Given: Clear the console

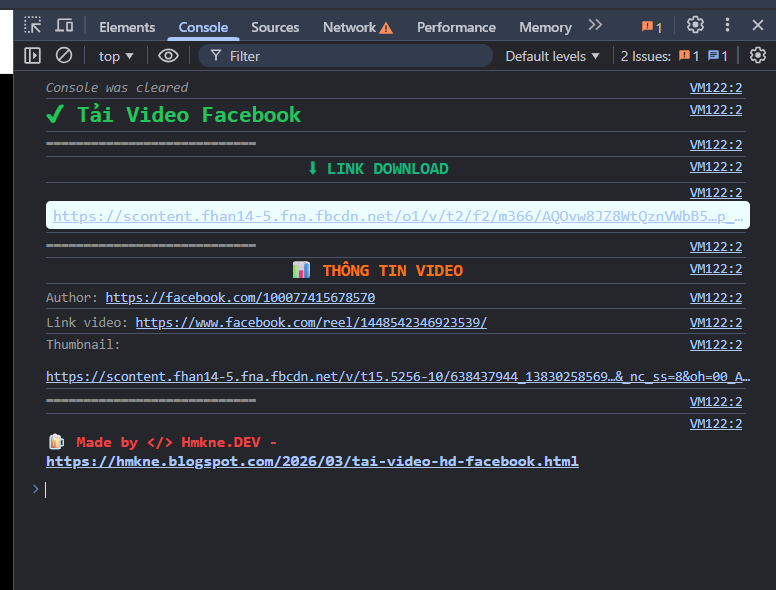Looking at the screenshot, I should [64, 55].
